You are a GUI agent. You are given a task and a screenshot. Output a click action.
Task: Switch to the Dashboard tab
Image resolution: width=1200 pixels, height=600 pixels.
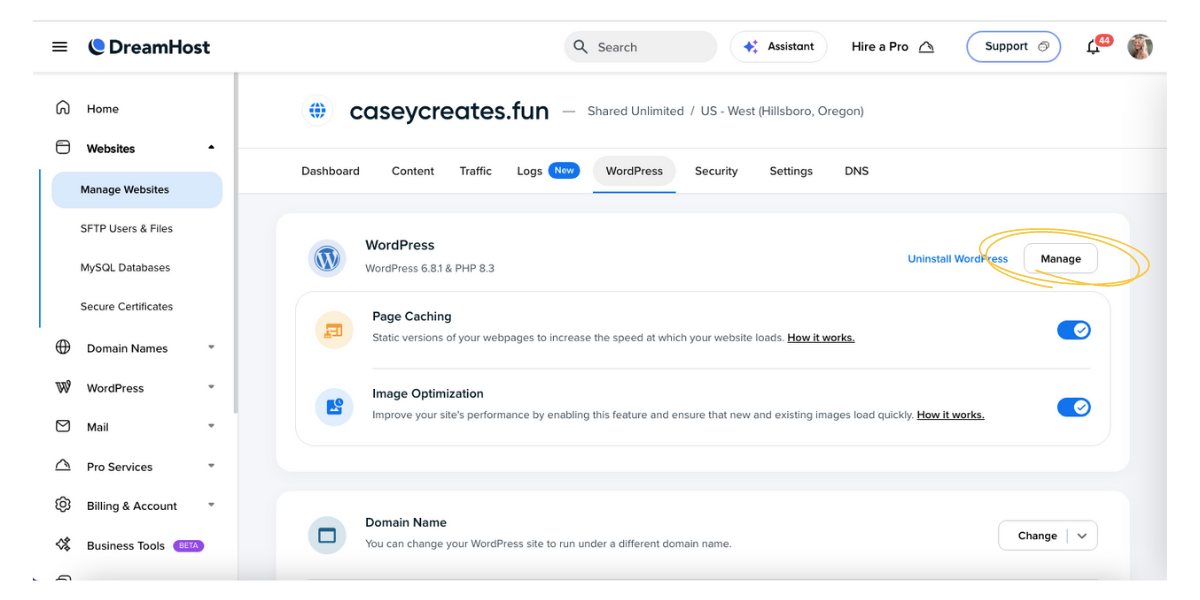330,171
